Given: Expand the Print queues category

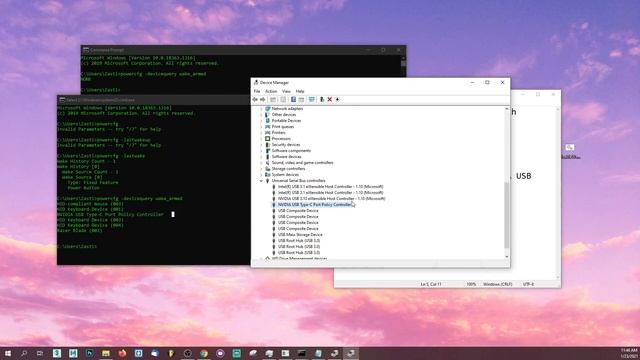Looking at the screenshot, I should [x=261, y=127].
